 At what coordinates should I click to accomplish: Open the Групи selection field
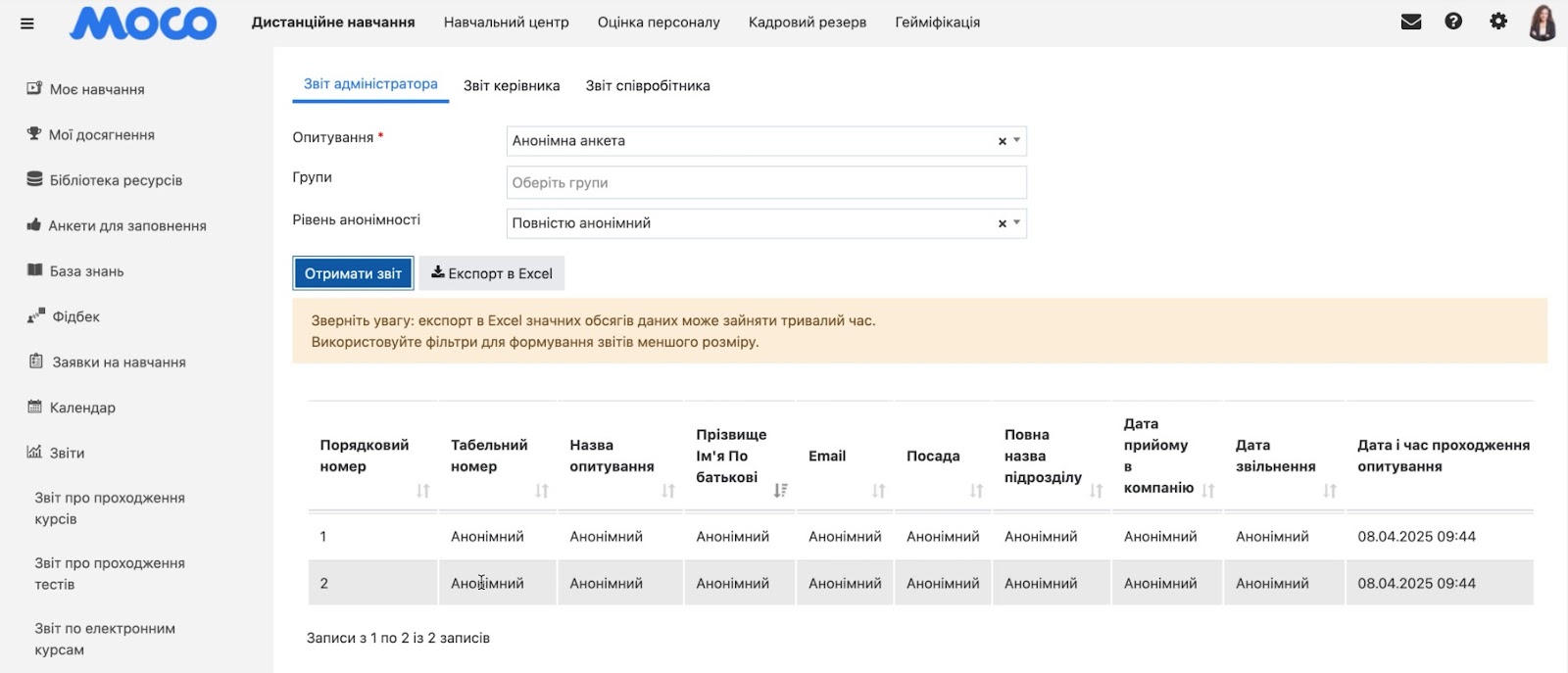pyautogui.click(x=766, y=182)
